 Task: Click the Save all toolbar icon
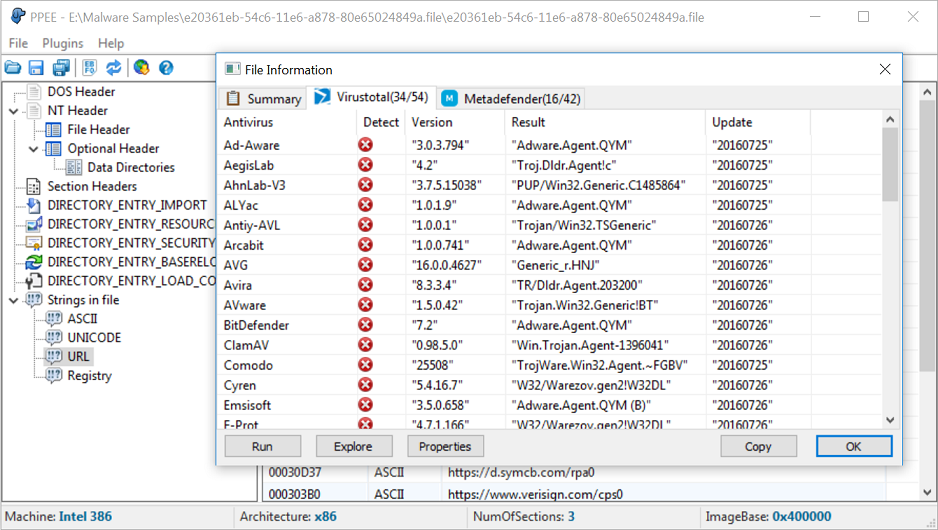61,68
